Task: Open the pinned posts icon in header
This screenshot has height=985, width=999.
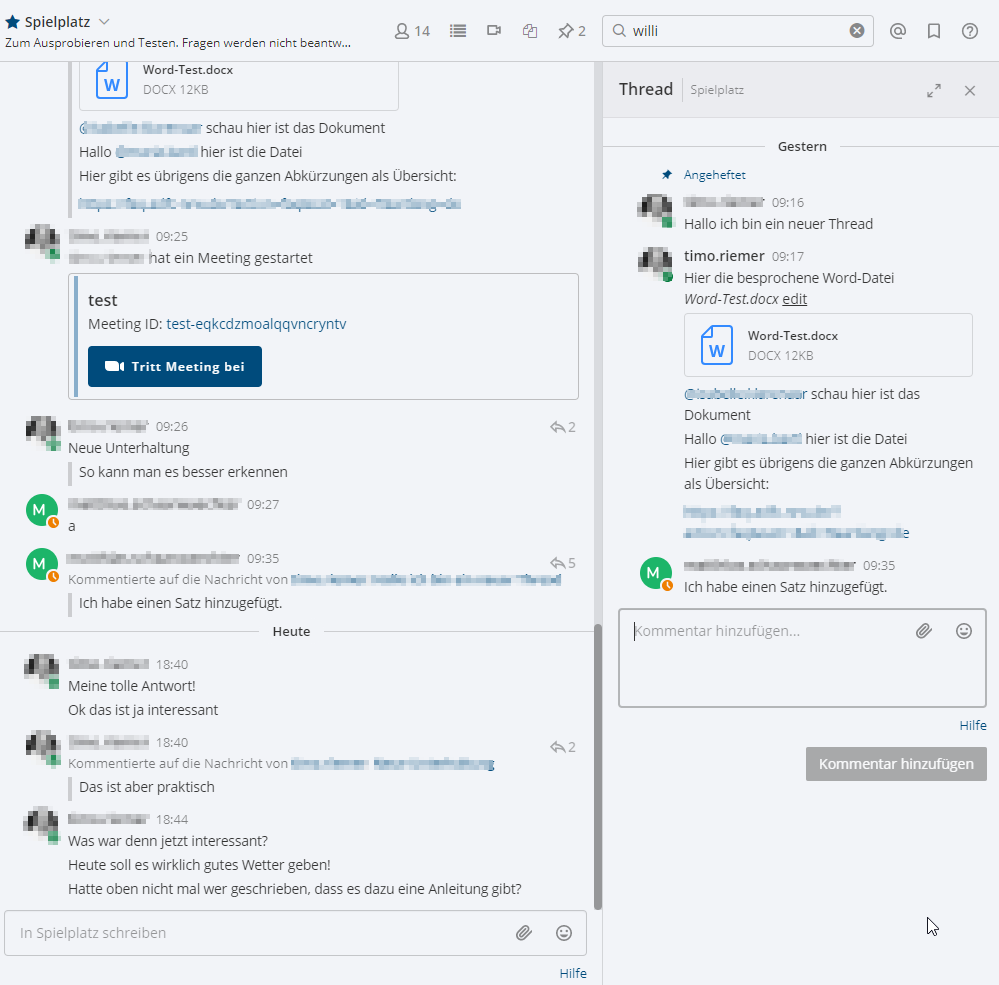Action: coord(571,31)
